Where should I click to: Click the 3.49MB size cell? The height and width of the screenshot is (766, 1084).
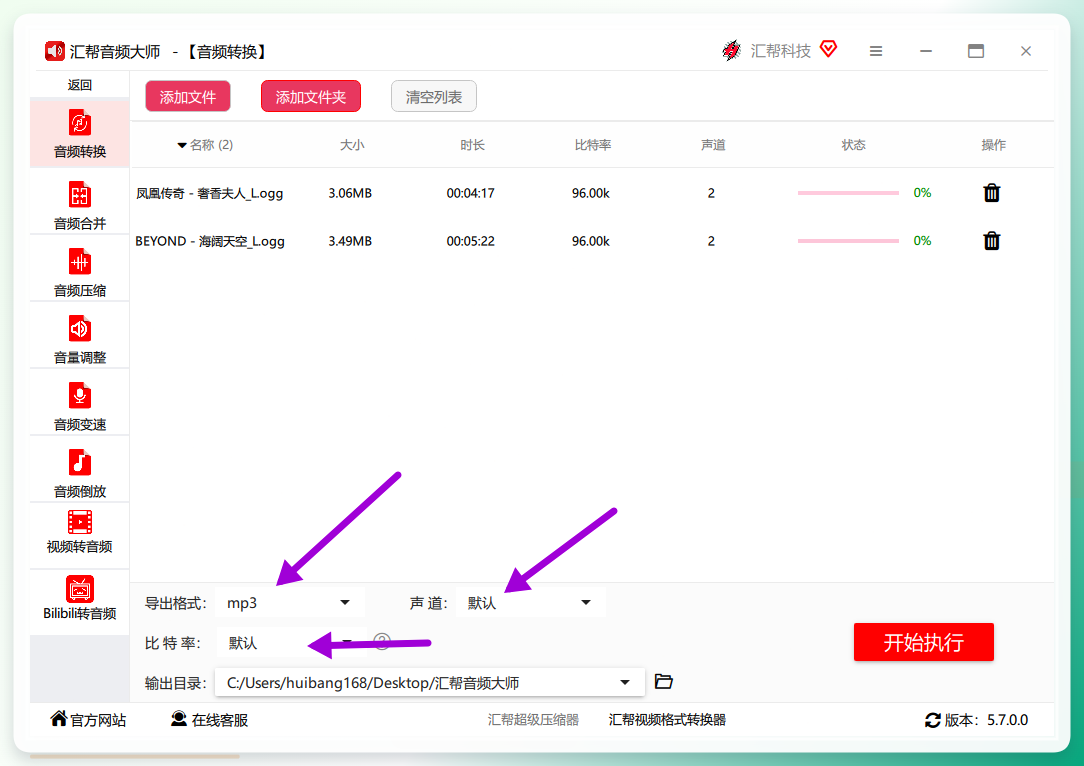(350, 241)
